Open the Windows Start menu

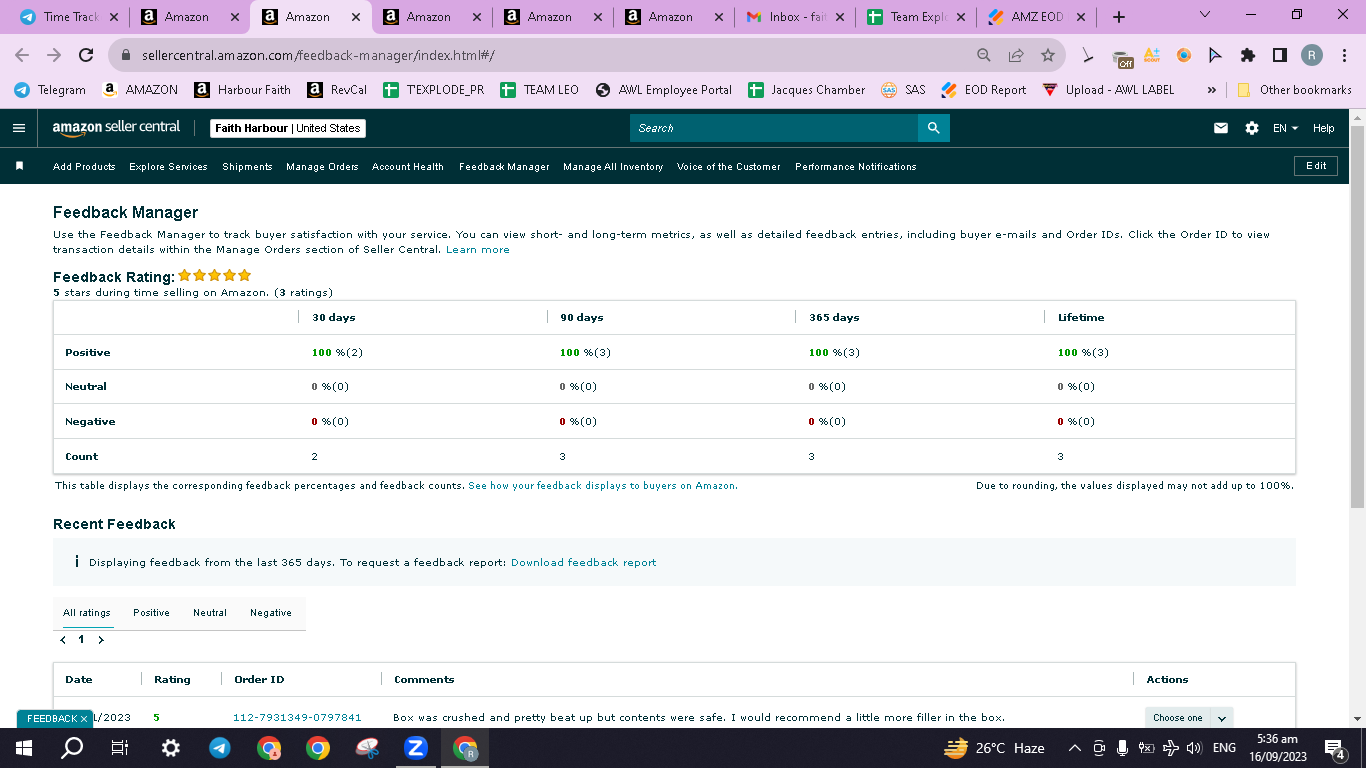24,748
